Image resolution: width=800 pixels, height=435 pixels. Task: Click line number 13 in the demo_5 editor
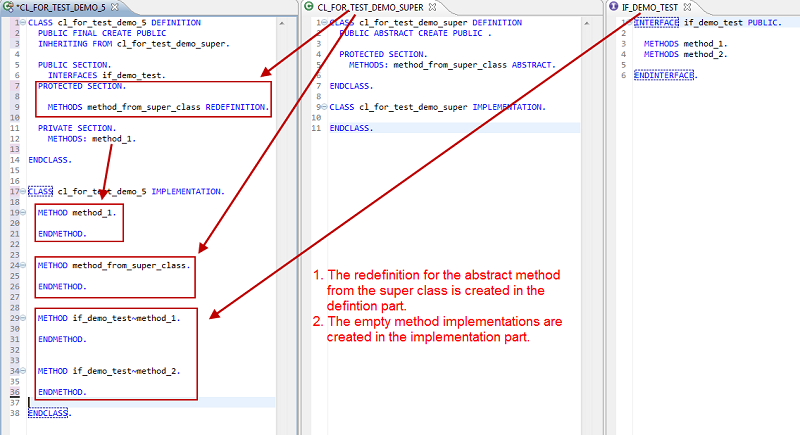click(x=15, y=149)
